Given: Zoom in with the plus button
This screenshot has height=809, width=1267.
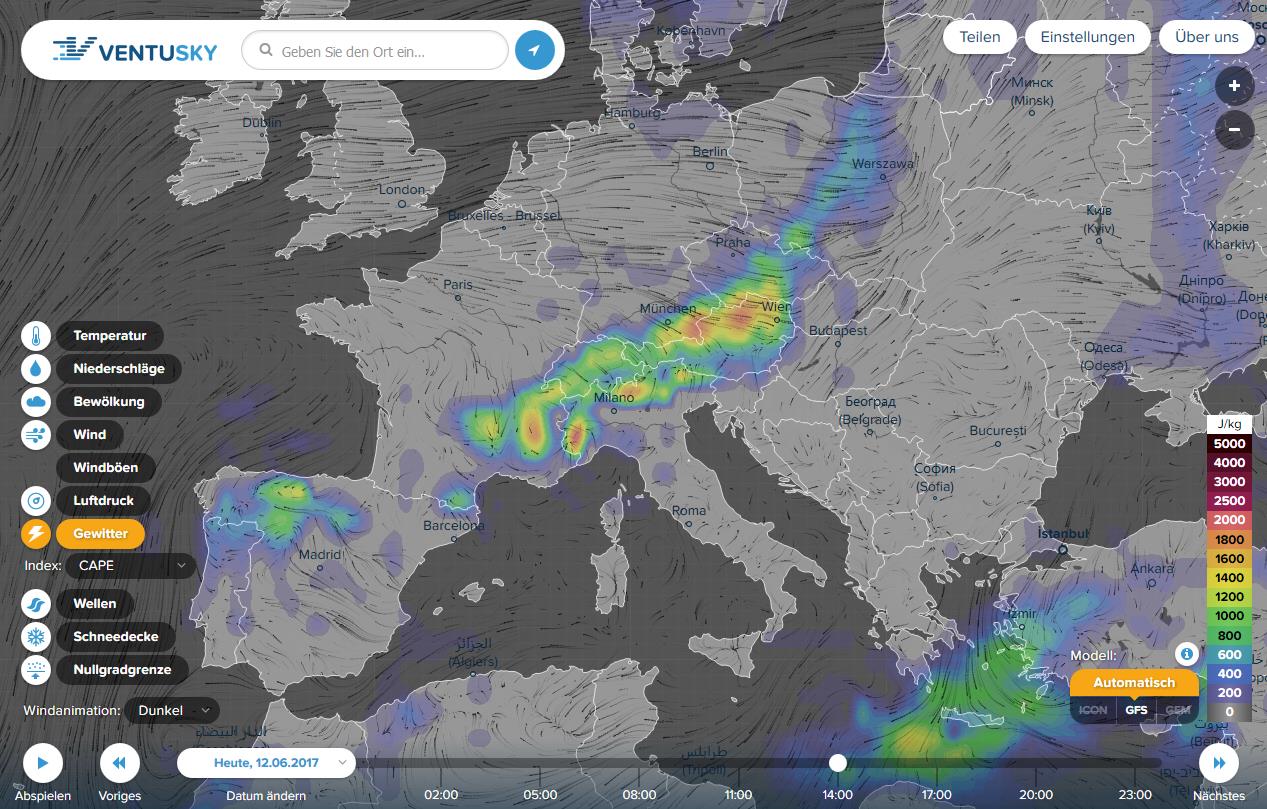Looking at the screenshot, I should [1235, 86].
